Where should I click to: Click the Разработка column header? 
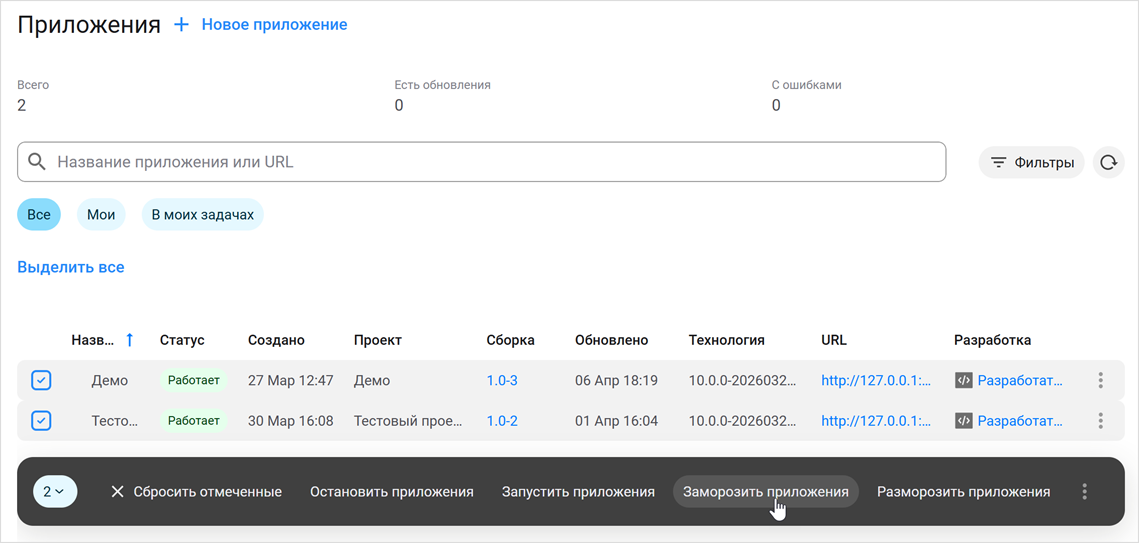click(x=992, y=340)
